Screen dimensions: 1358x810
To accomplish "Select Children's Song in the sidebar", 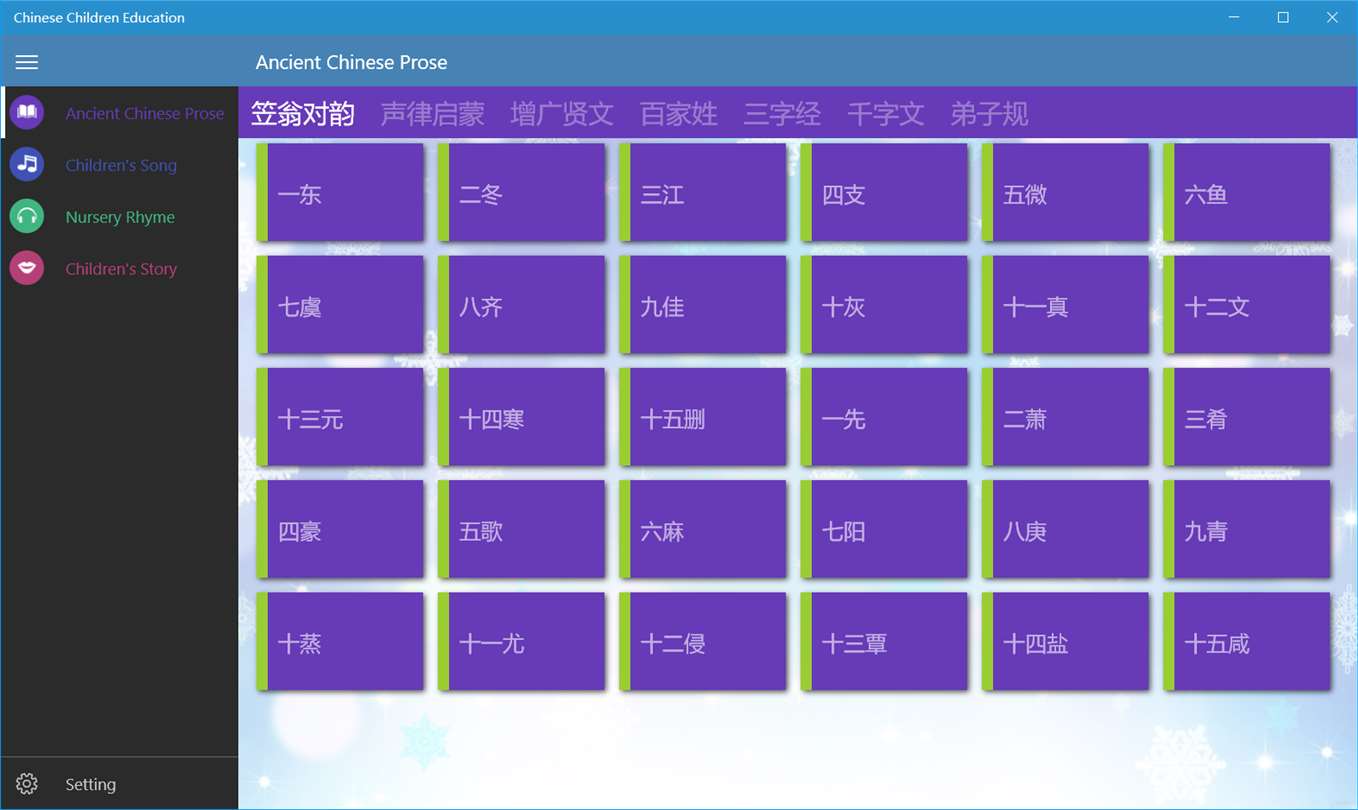I will [x=121, y=166].
